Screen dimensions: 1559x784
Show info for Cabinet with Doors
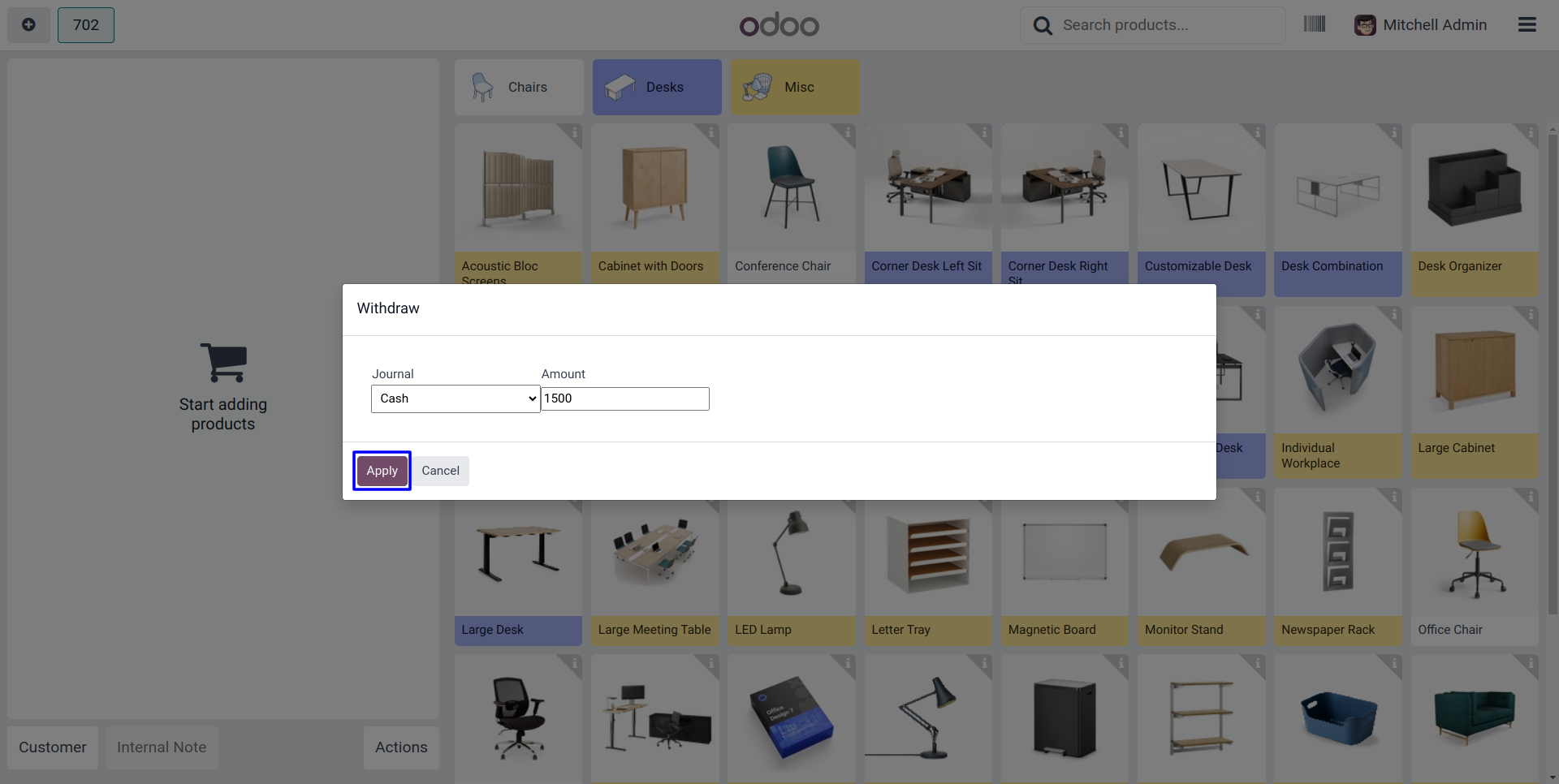710,132
